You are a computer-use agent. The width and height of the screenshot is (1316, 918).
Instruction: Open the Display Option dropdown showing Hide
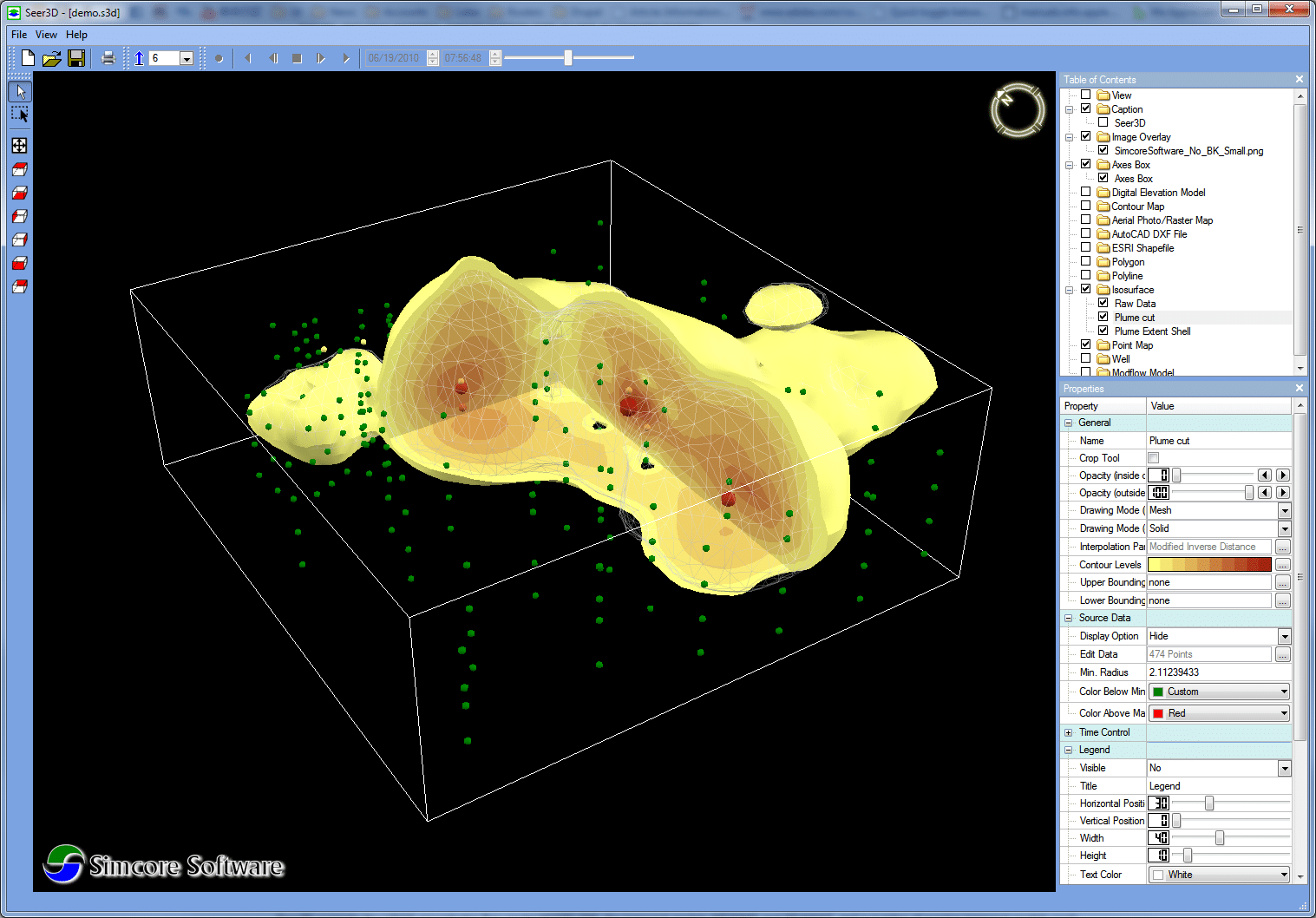coord(1284,637)
